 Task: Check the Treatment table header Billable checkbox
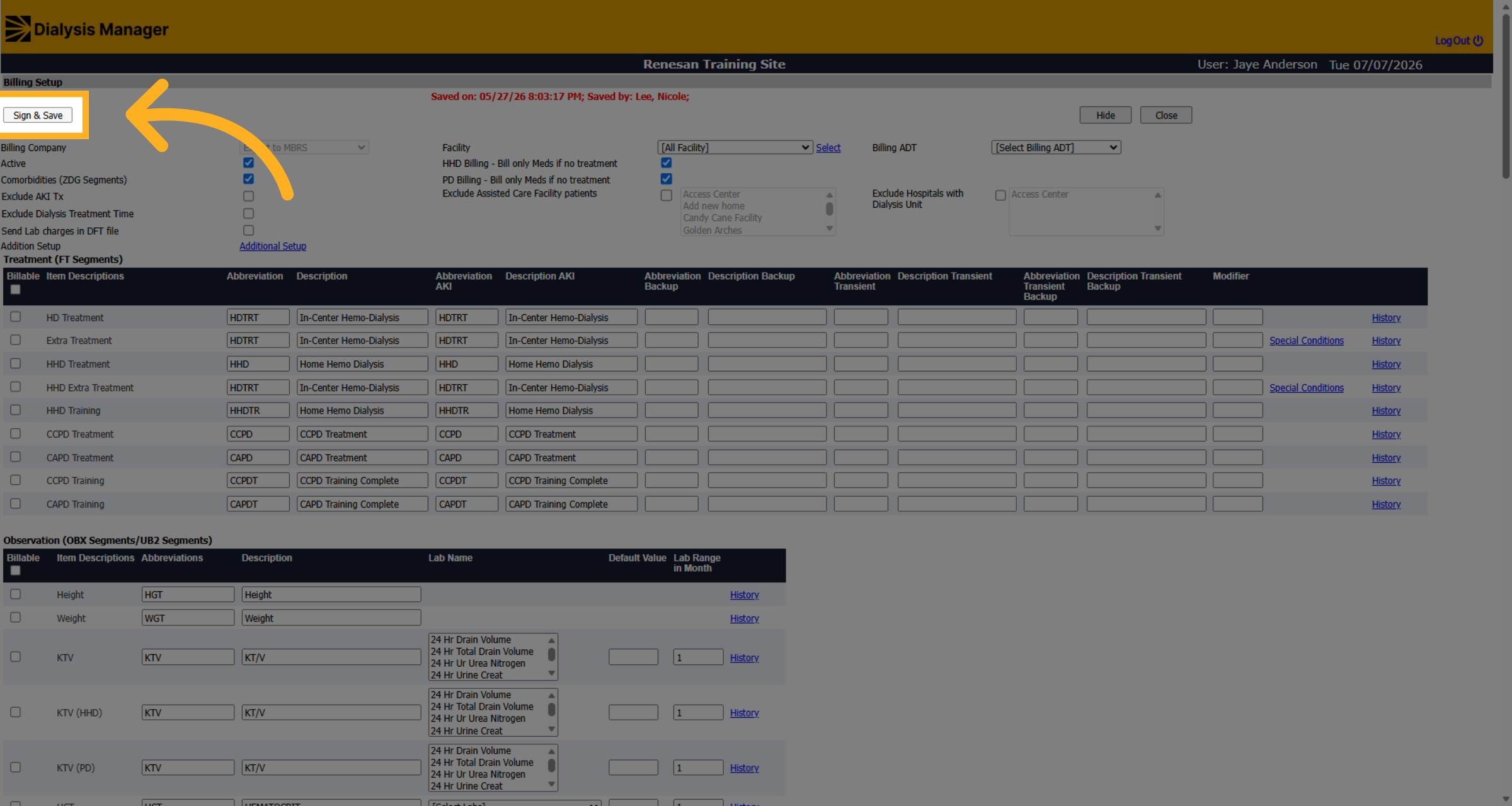[16, 289]
